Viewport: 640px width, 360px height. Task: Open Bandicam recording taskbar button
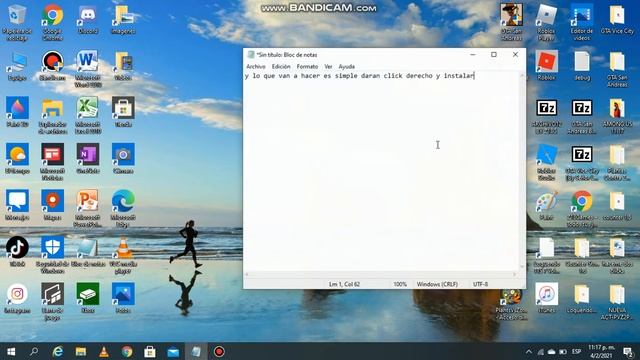pyautogui.click(x=219, y=351)
